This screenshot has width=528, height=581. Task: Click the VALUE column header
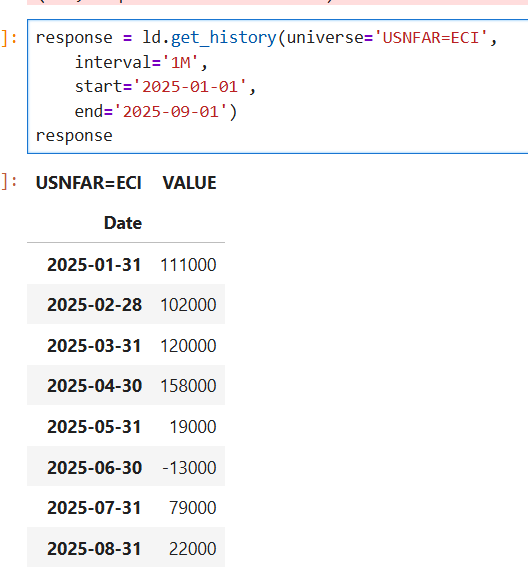(189, 183)
